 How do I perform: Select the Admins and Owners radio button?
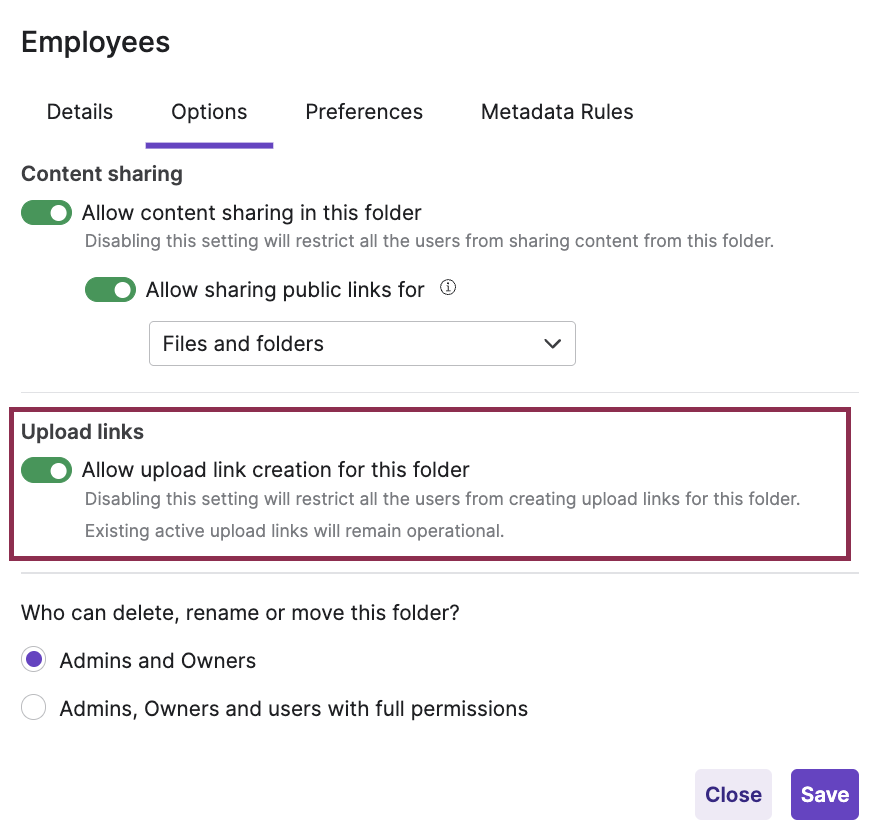click(34, 660)
